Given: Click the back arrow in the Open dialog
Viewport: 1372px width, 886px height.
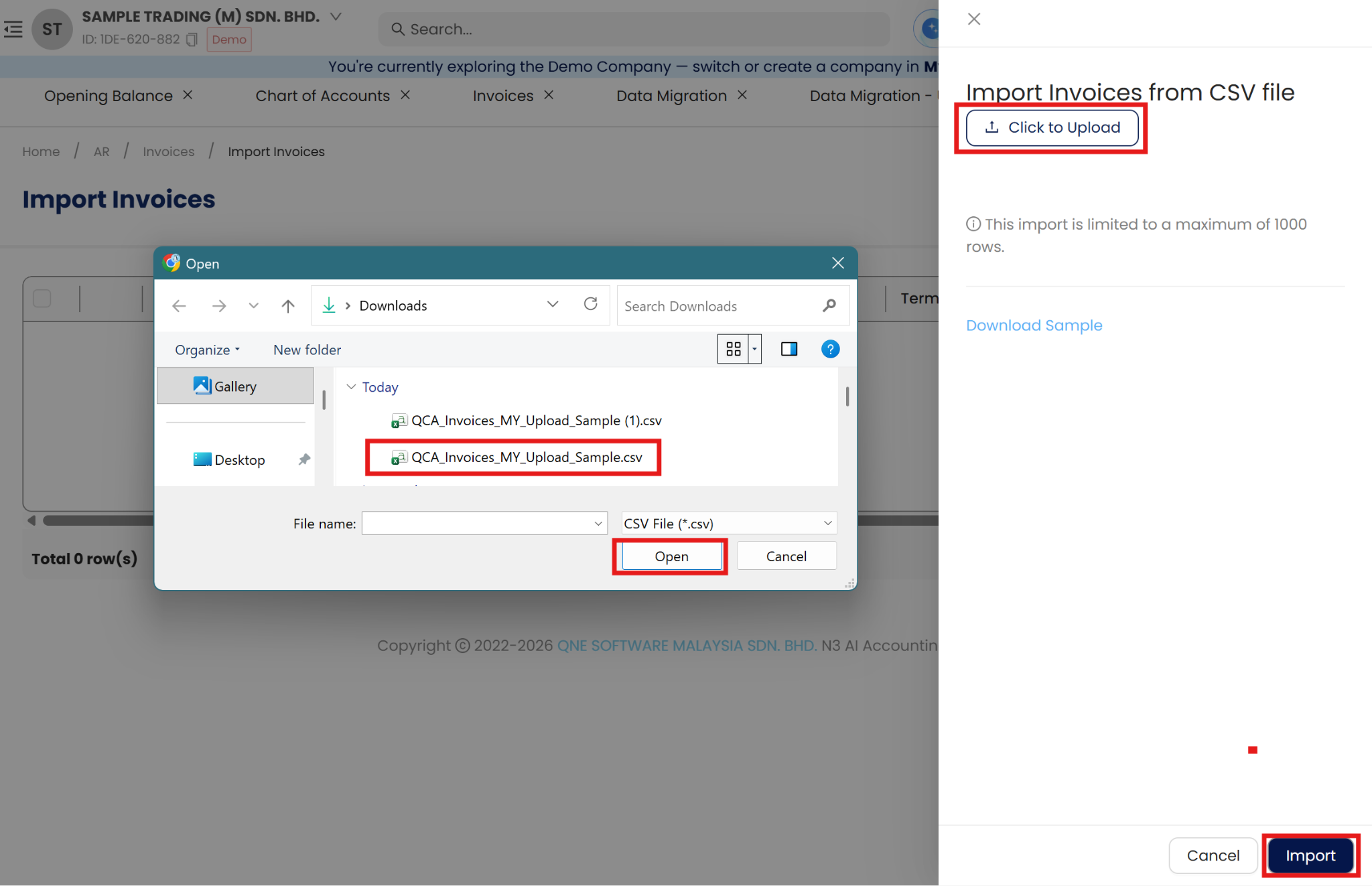Looking at the screenshot, I should (x=179, y=306).
